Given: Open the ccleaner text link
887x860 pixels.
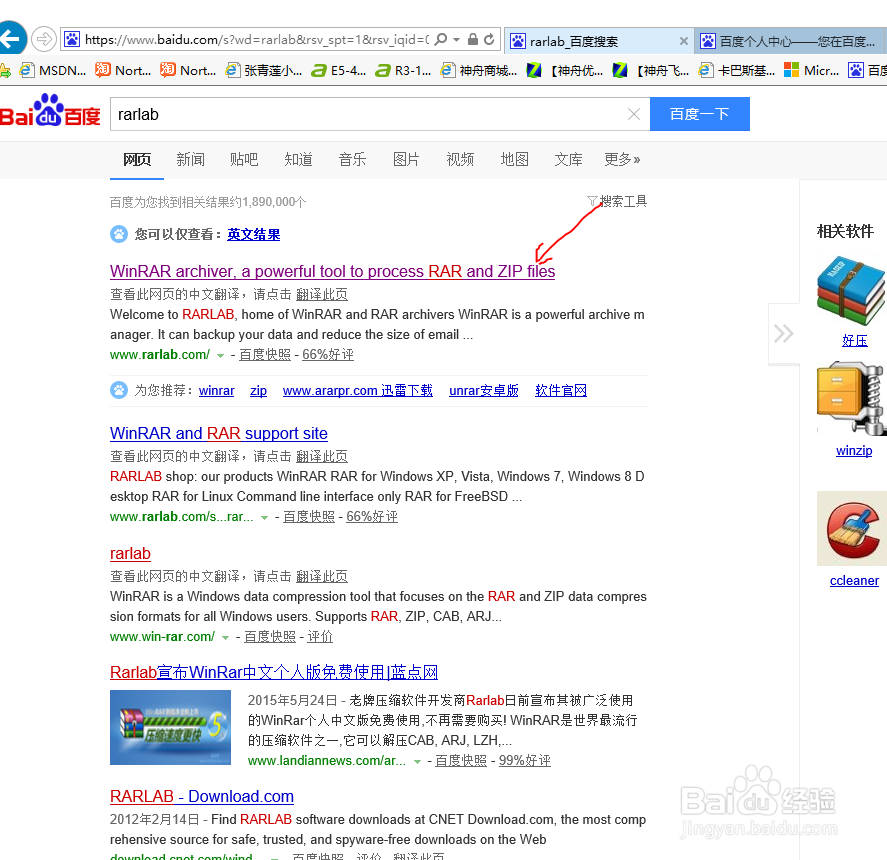Looking at the screenshot, I should click(x=854, y=580).
